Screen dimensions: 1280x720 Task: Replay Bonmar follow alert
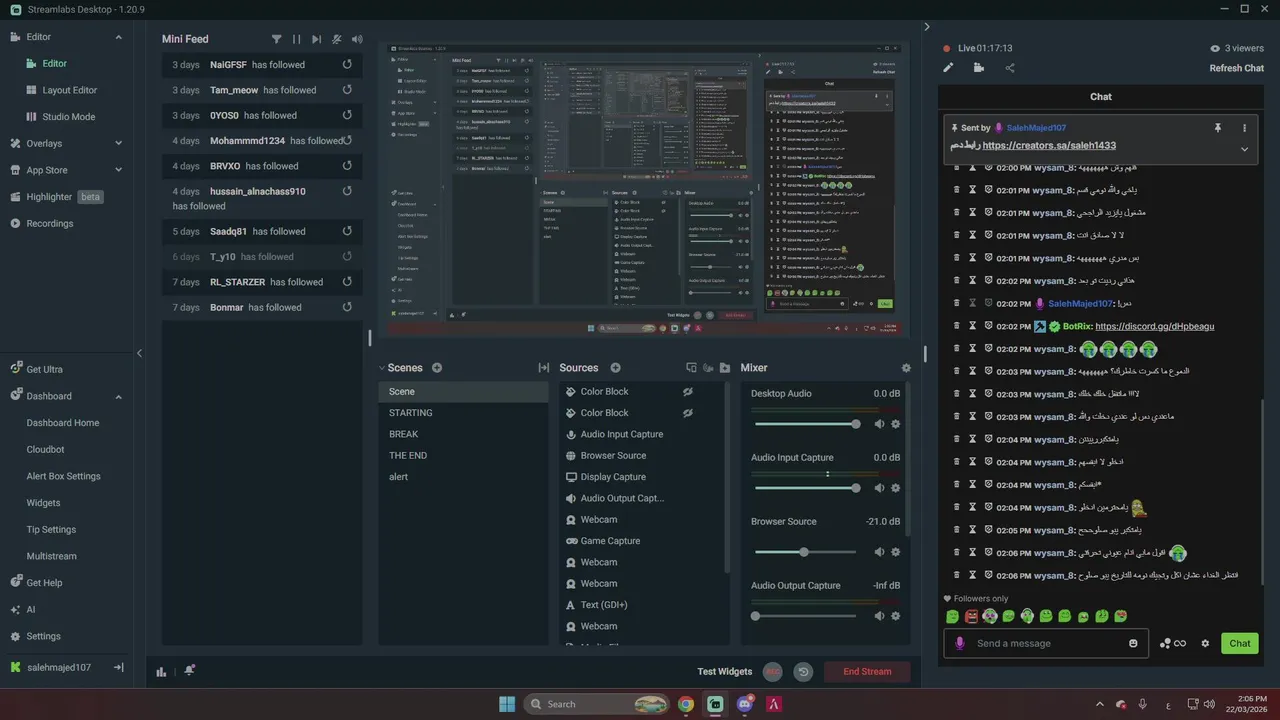[x=347, y=307]
